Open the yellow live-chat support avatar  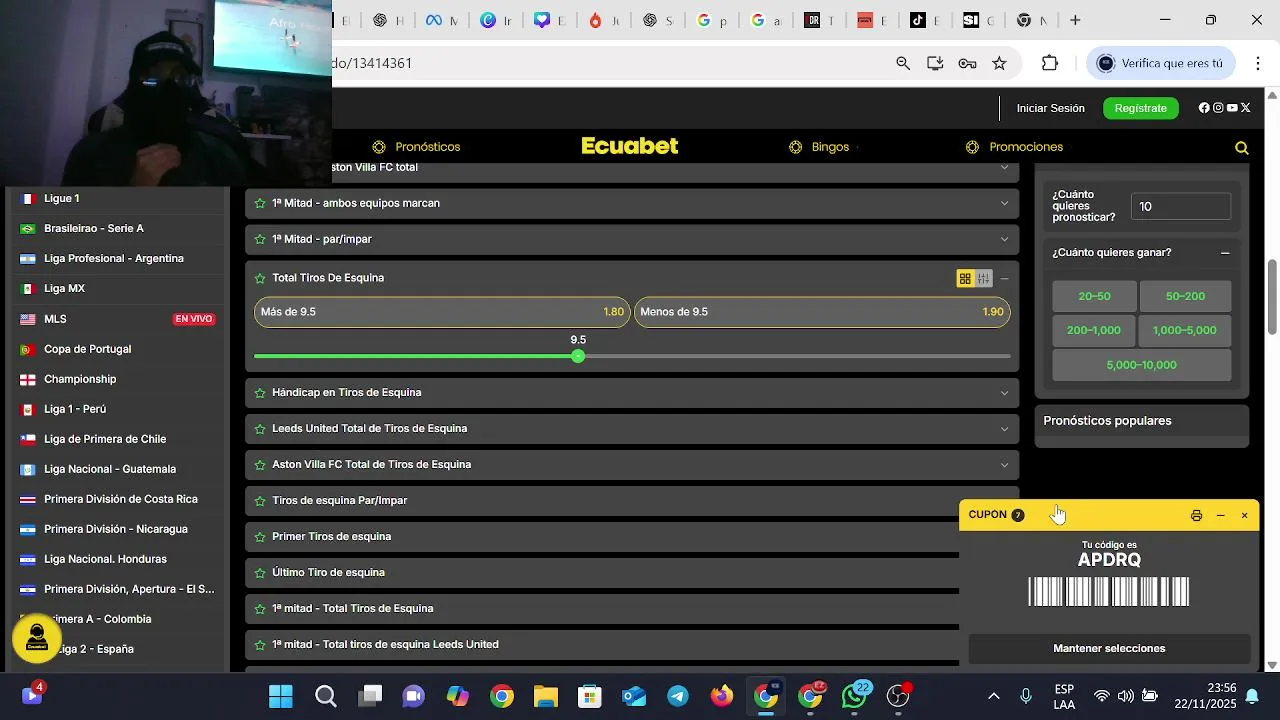coord(37,637)
